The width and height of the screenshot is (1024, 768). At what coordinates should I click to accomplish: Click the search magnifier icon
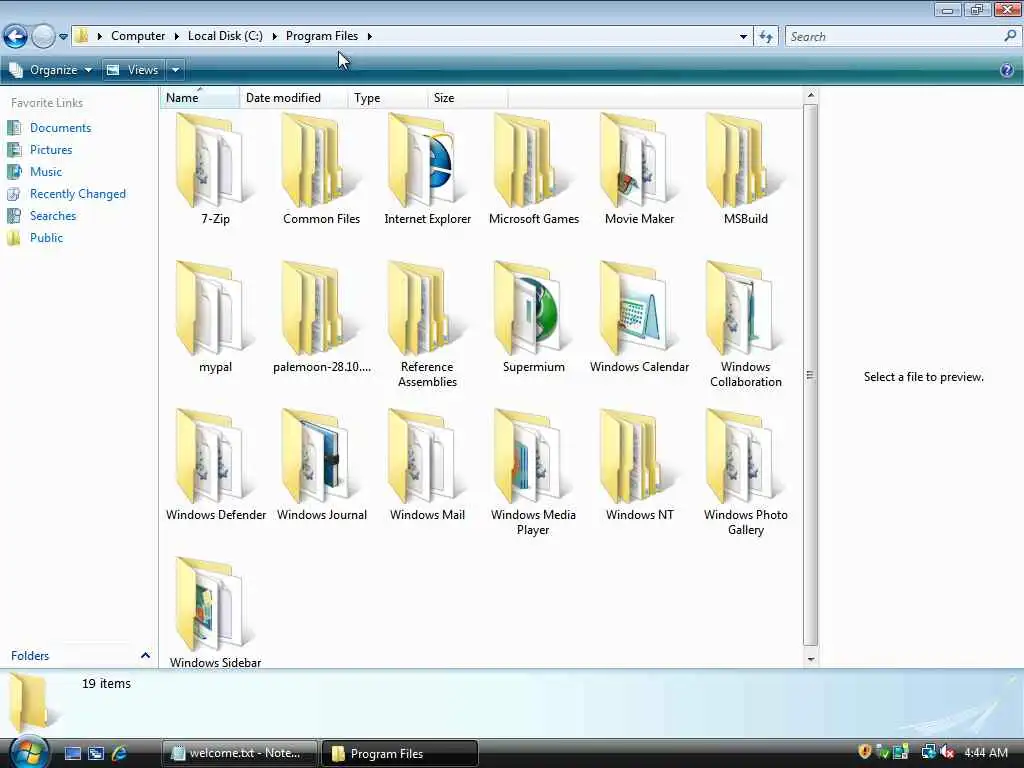(1010, 36)
